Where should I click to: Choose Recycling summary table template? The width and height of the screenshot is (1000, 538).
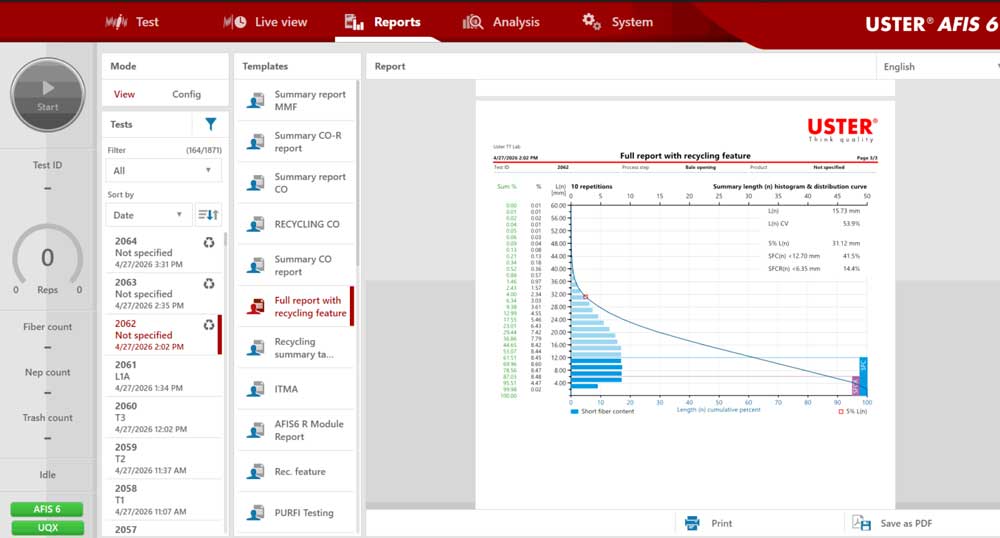[296, 347]
